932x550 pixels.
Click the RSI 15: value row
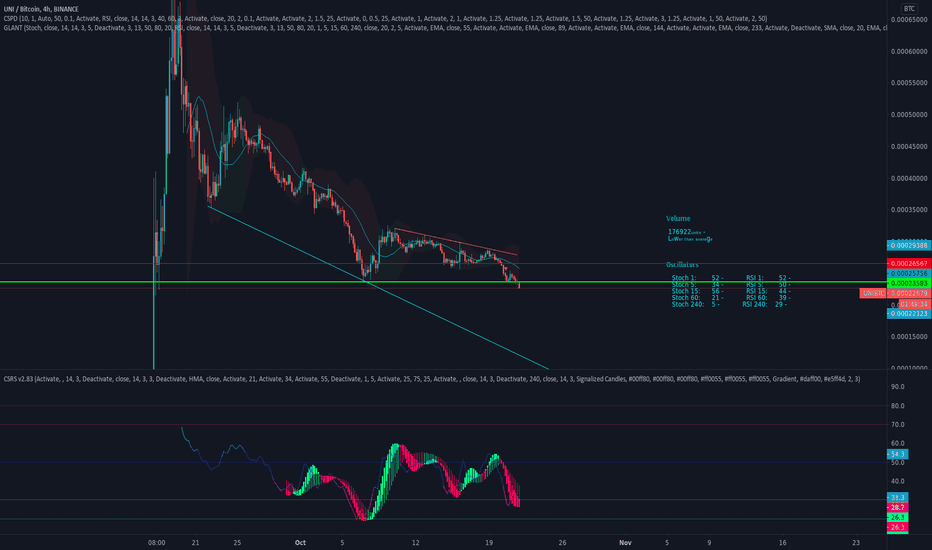click(768, 291)
